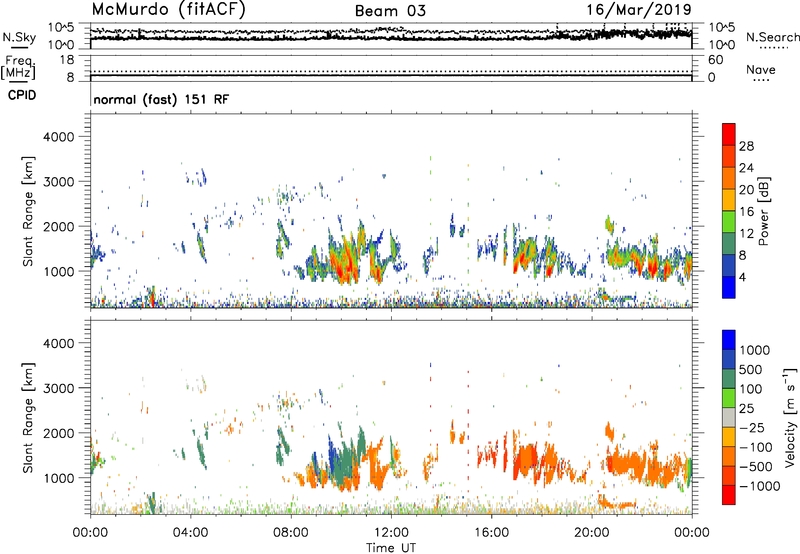Click the red bottom of the velocity colorbar
Screen dimensions: 800x554
729,495
